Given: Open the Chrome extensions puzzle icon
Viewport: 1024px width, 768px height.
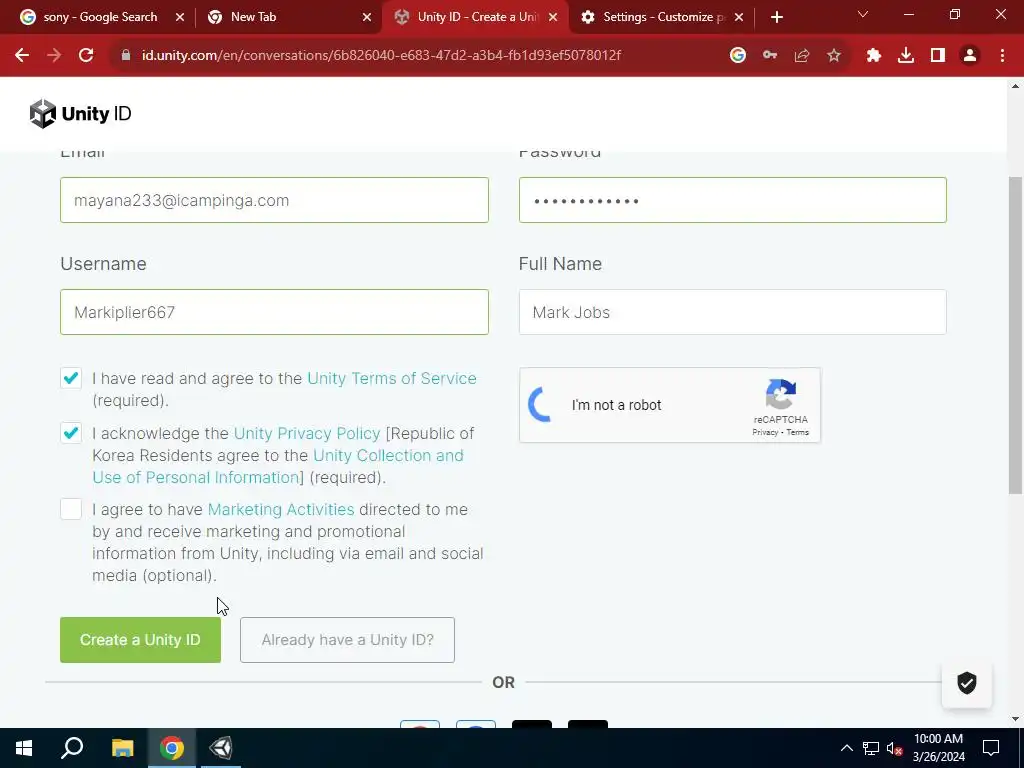Looking at the screenshot, I should [874, 56].
